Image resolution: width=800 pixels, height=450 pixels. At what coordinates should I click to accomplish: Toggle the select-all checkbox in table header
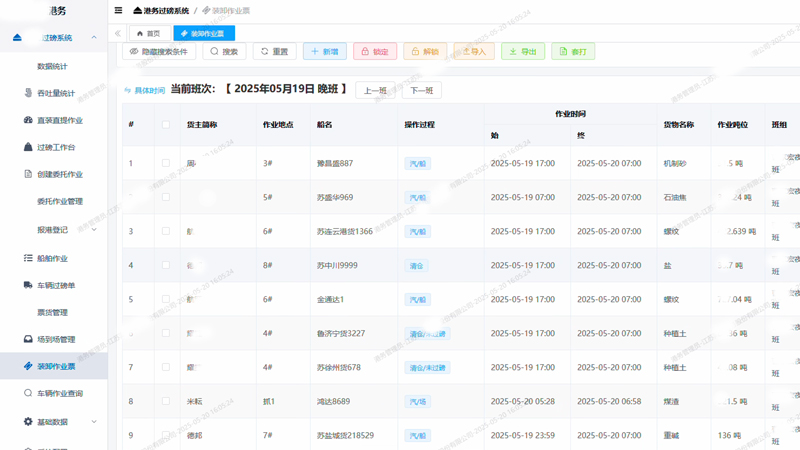(166, 125)
